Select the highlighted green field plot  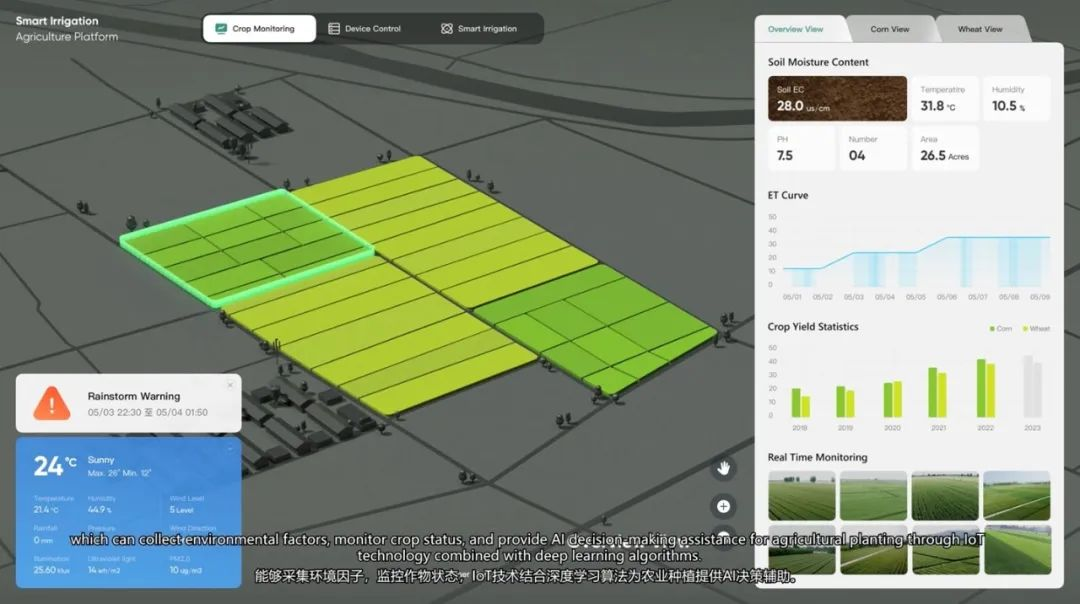(245, 247)
